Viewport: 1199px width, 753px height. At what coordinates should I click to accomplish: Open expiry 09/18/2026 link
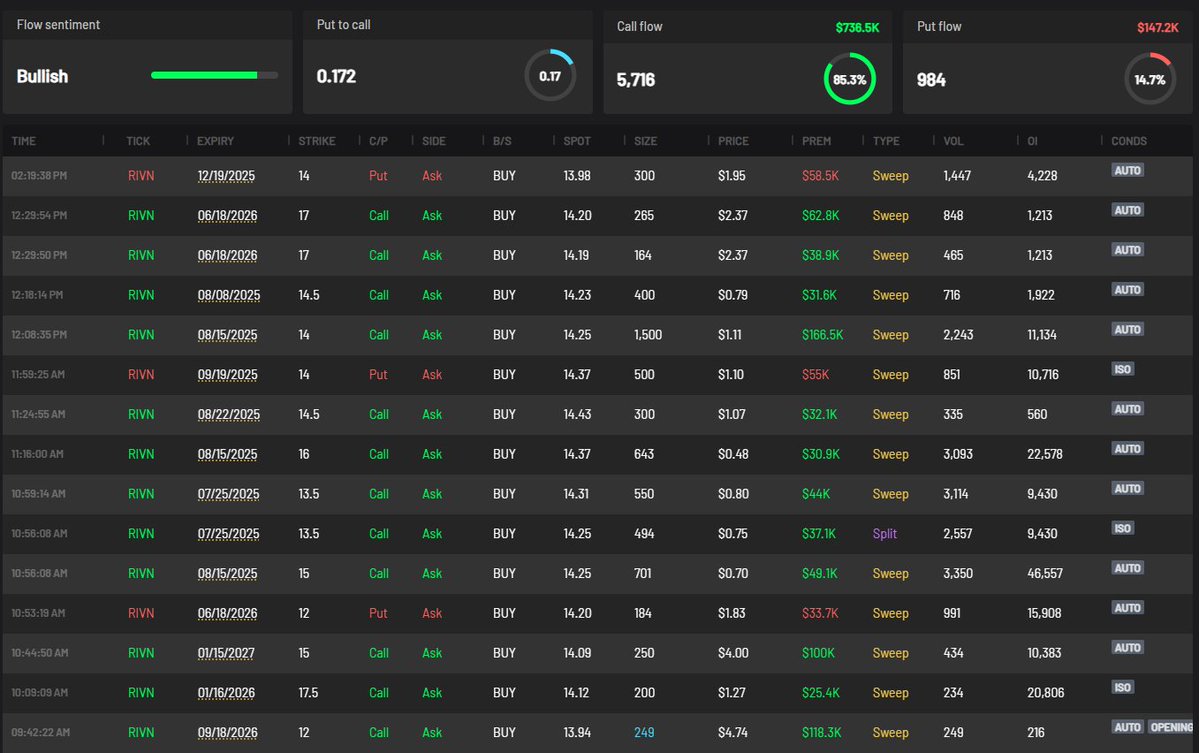tap(227, 732)
